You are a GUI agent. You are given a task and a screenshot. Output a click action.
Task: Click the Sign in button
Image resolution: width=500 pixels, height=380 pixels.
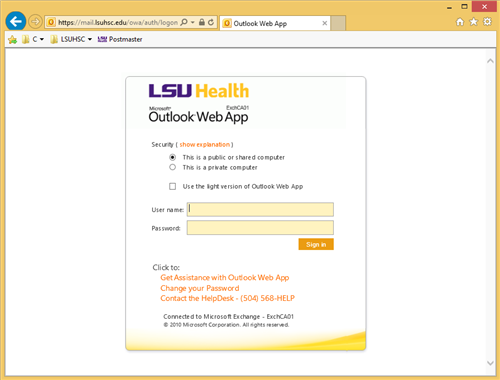click(316, 244)
